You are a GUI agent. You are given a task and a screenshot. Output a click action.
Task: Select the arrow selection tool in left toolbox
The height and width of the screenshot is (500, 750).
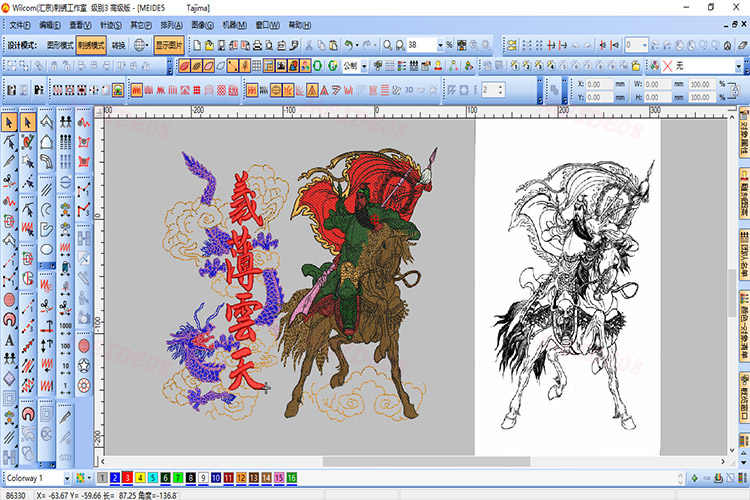[x=8, y=121]
